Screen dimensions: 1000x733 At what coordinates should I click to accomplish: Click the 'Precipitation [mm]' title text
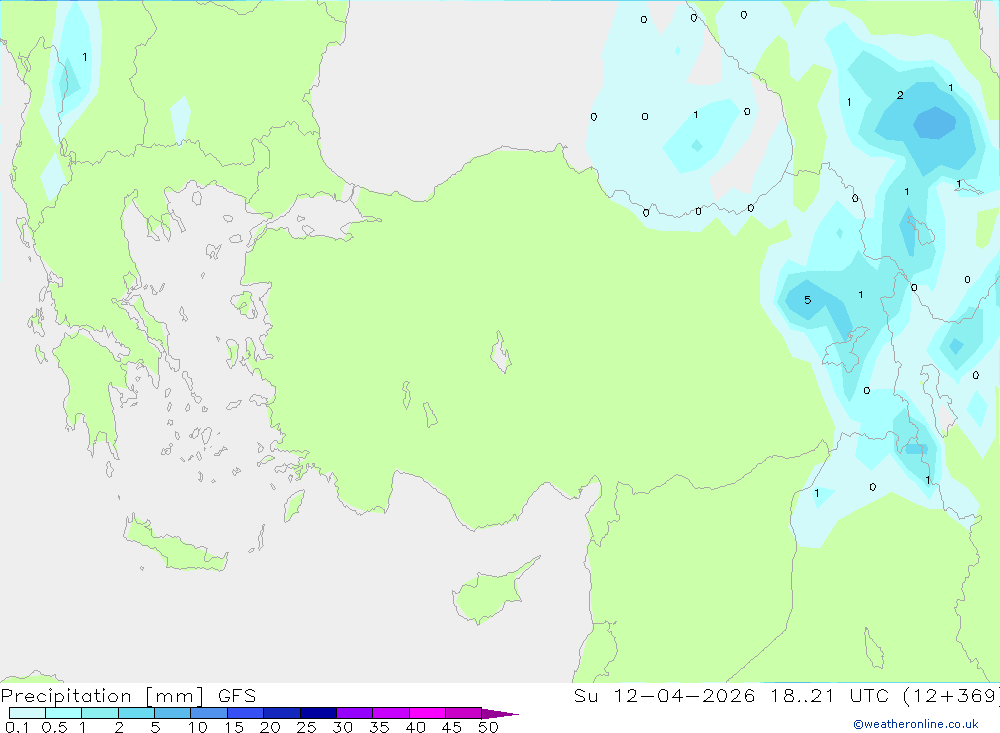click(103, 696)
